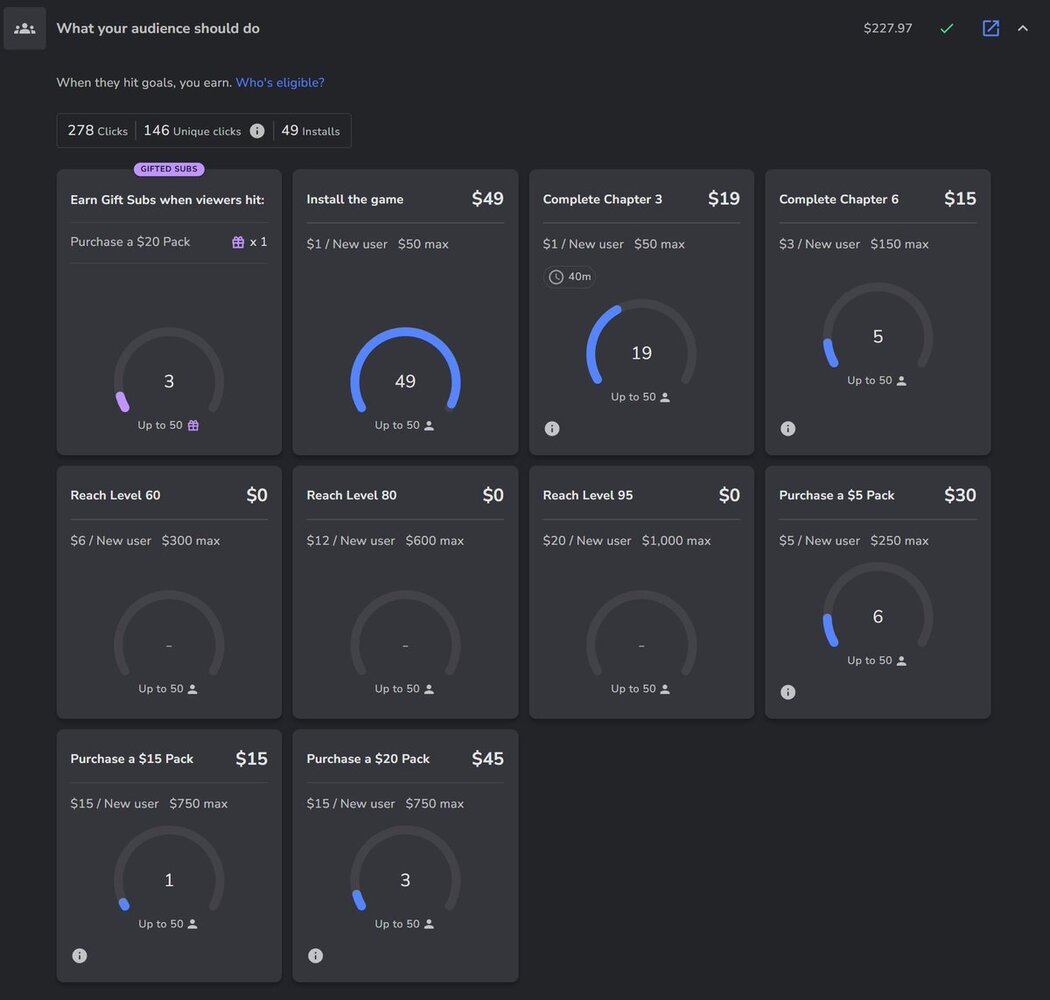The width and height of the screenshot is (1050, 1000).
Task: Click the purple GIFTED SUBS badge
Action: click(169, 169)
